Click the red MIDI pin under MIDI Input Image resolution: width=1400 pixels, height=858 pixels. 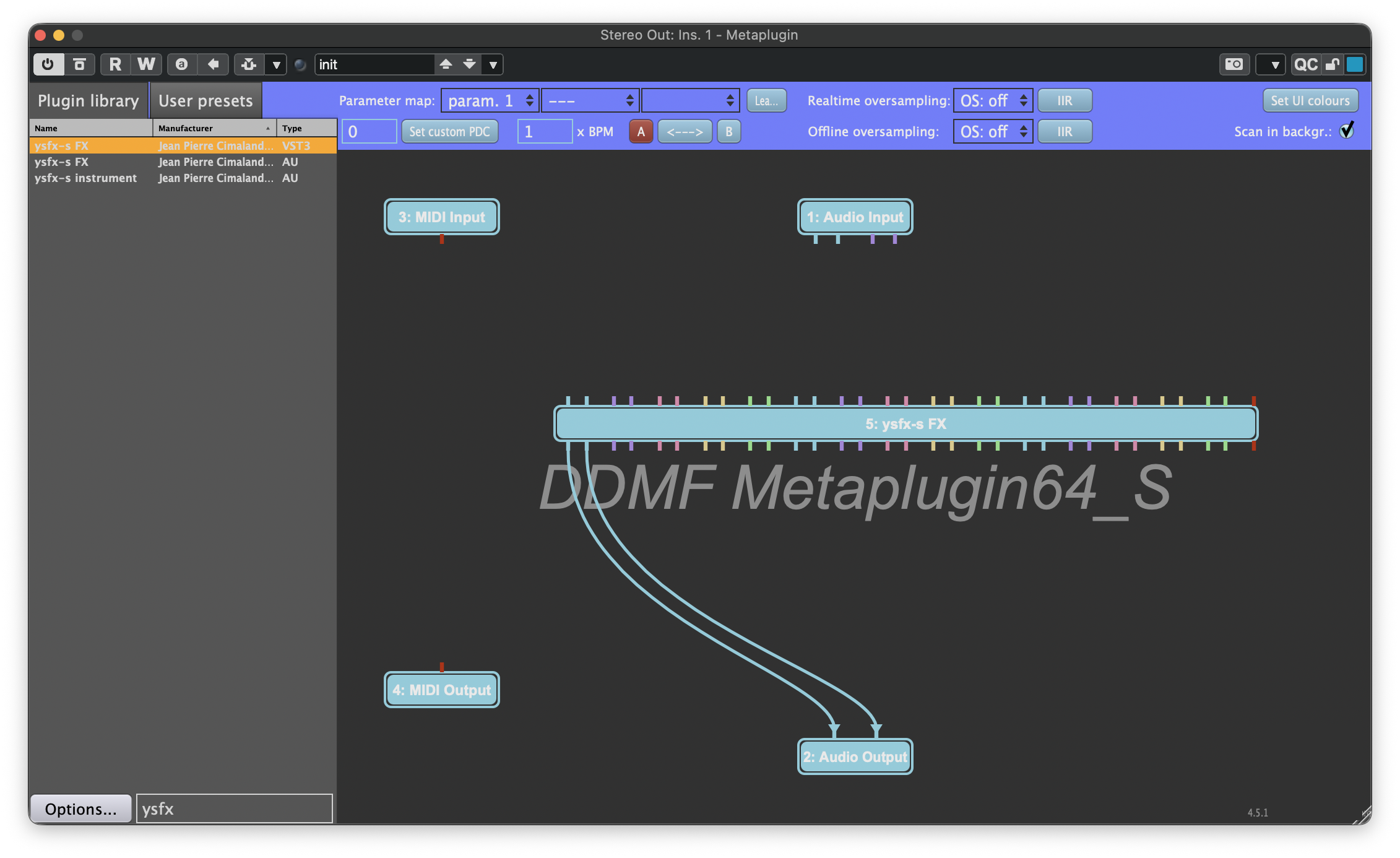pos(442,239)
